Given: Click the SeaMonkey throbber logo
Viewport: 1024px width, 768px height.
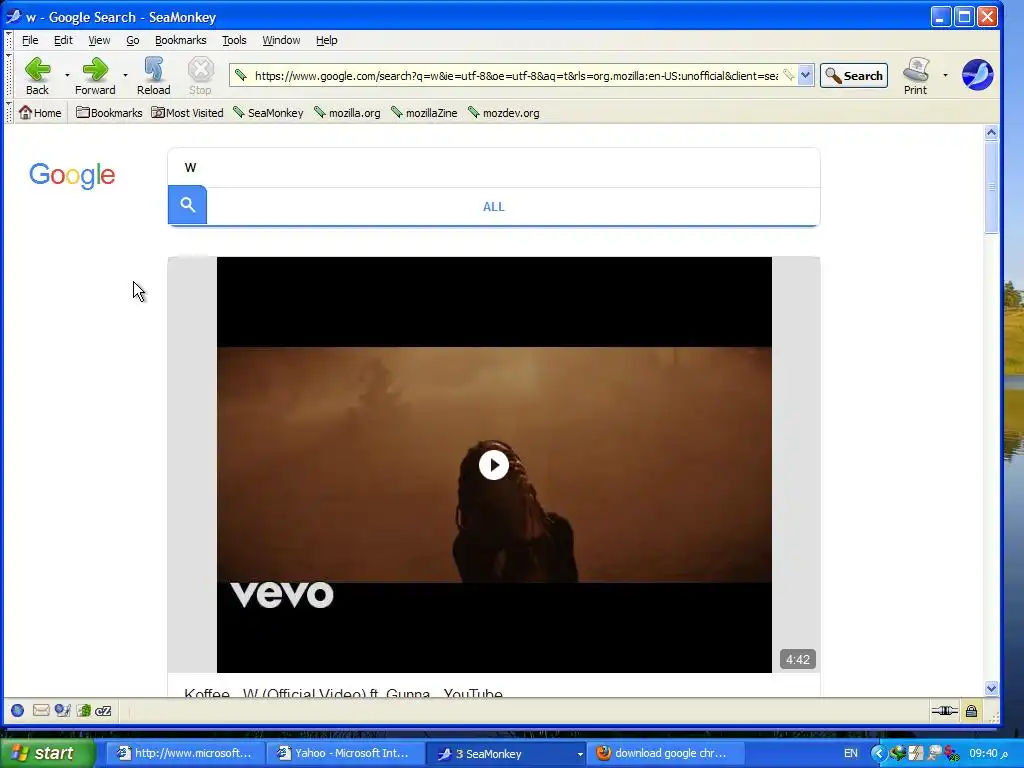Looking at the screenshot, I should click(x=978, y=75).
